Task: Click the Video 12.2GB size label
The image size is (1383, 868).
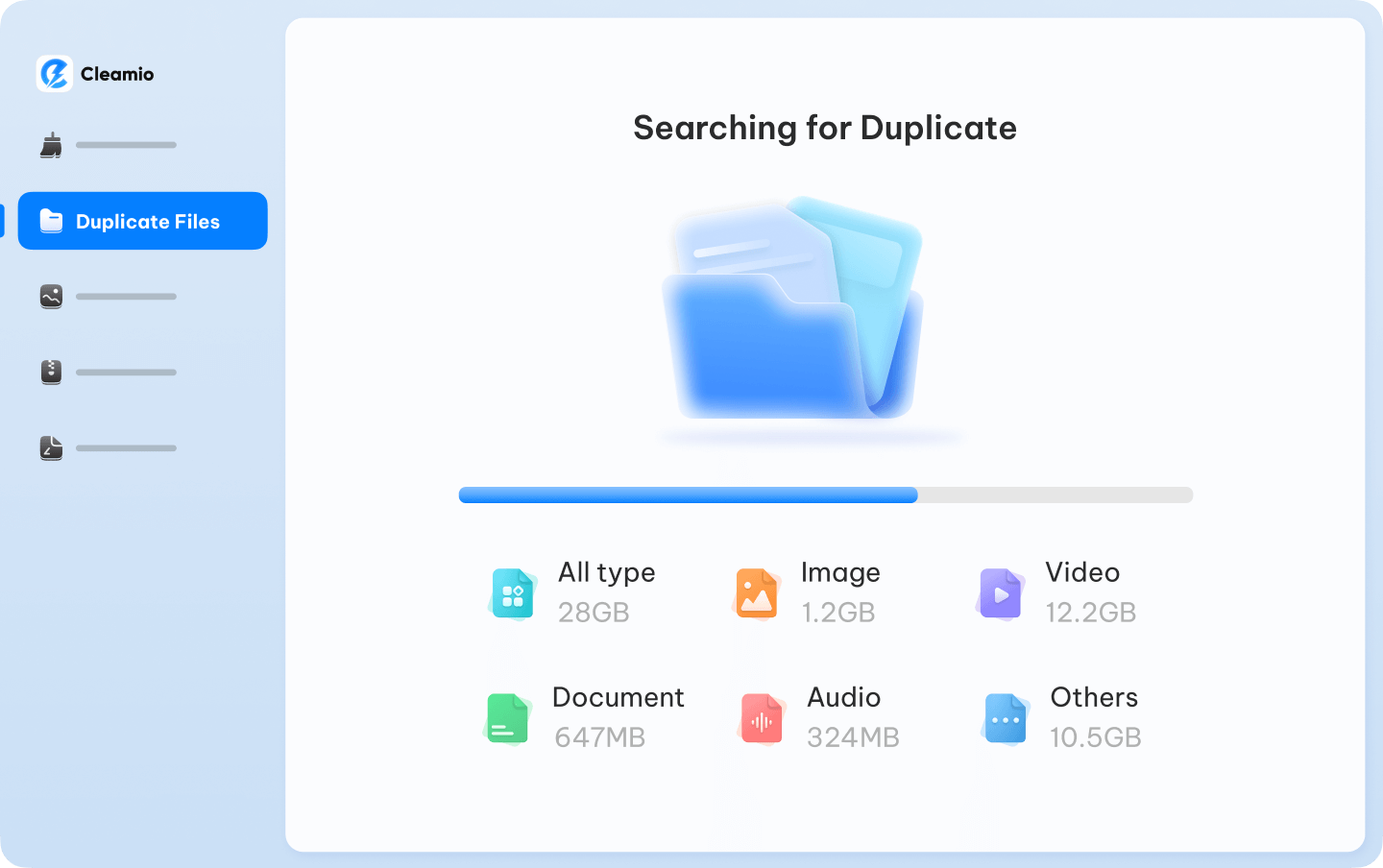Action: [1091, 612]
